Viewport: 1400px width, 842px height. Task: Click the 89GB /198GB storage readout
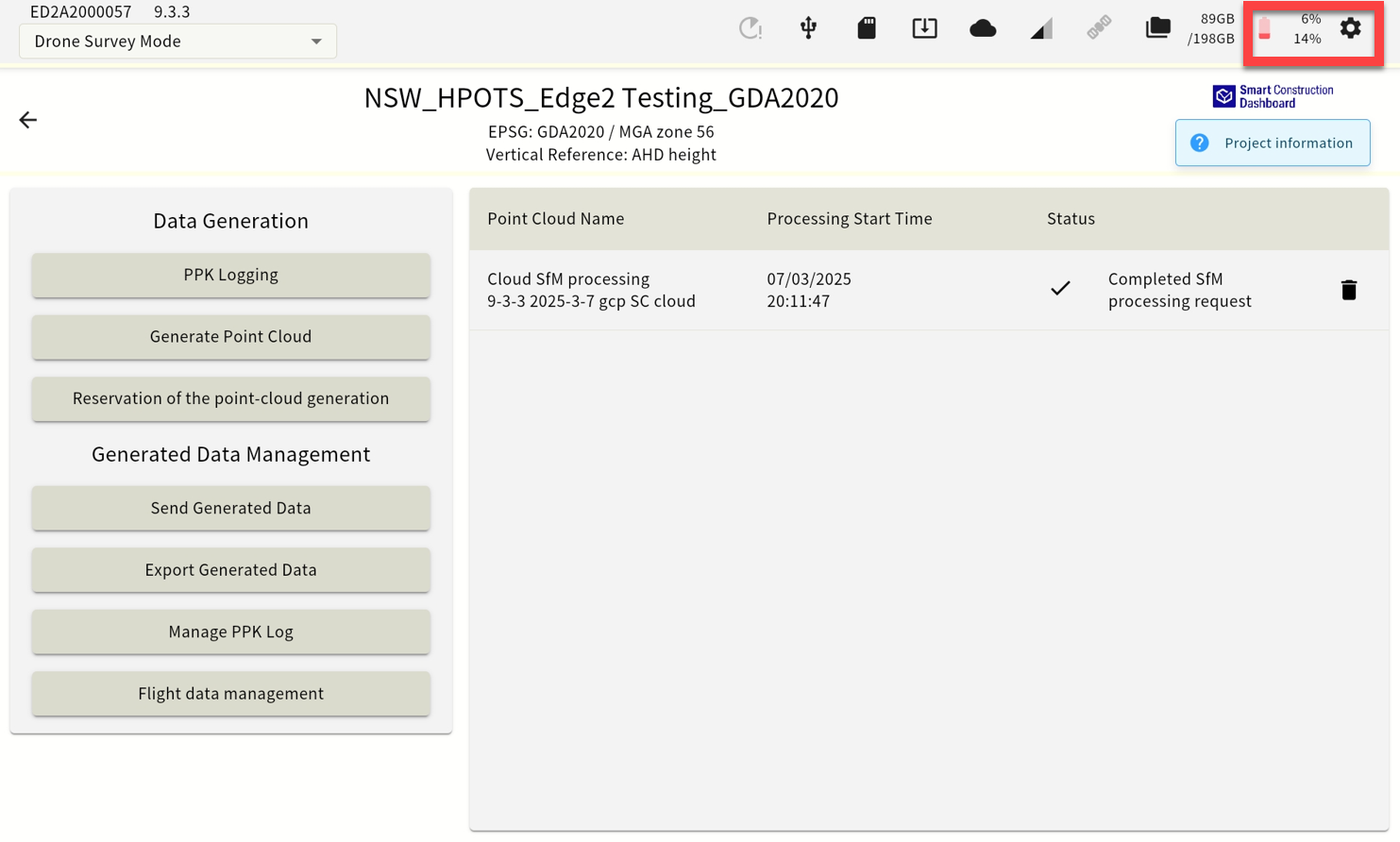point(1210,29)
